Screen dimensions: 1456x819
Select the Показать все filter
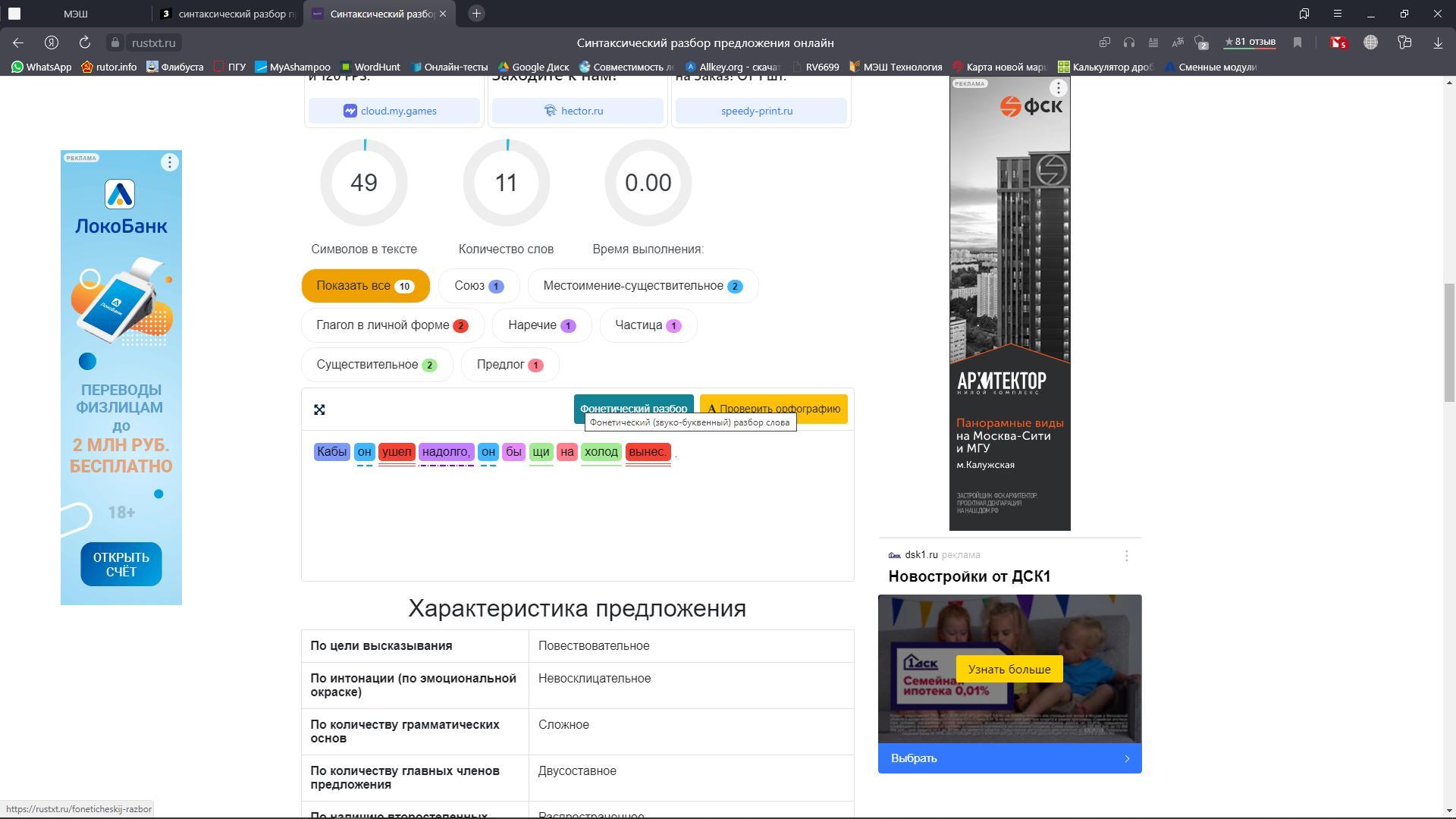[365, 286]
